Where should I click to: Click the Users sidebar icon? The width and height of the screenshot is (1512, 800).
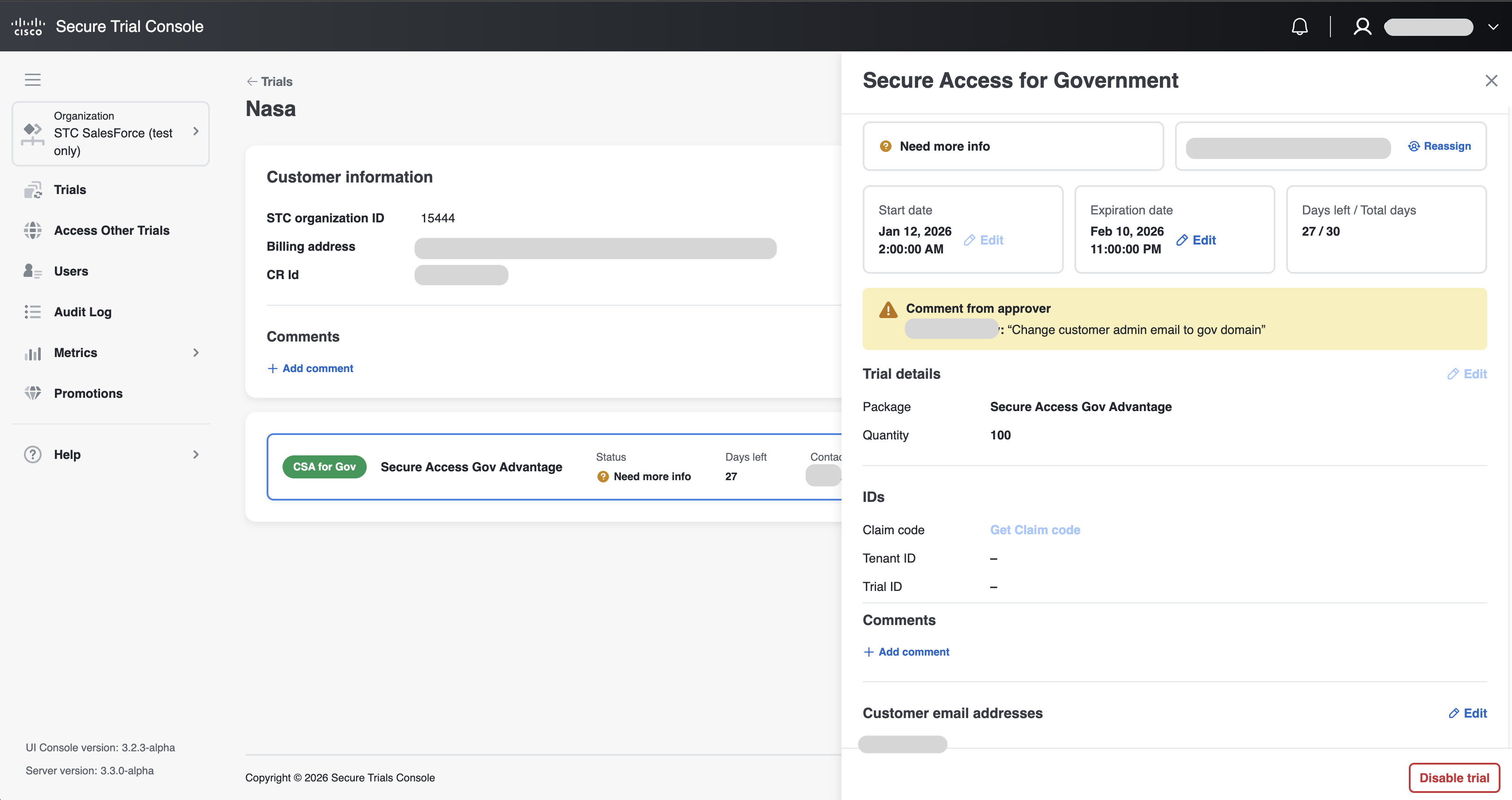pyautogui.click(x=33, y=271)
